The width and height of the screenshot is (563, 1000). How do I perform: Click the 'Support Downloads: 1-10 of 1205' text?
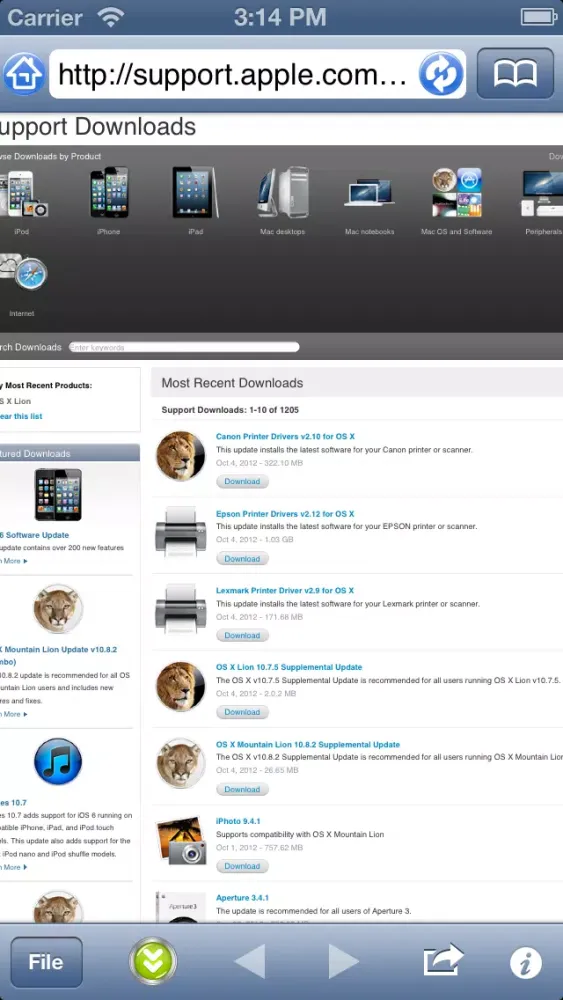[x=230, y=409]
